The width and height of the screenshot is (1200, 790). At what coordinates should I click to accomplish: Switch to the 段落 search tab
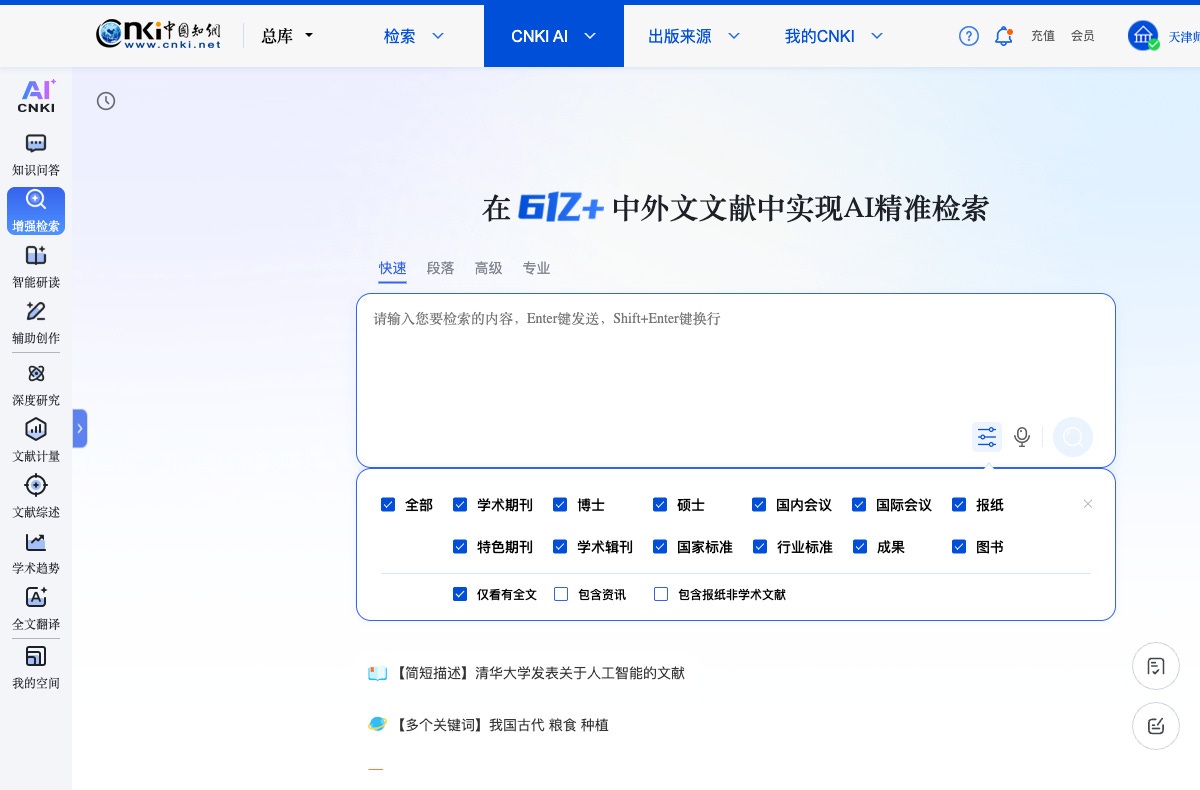tap(440, 268)
